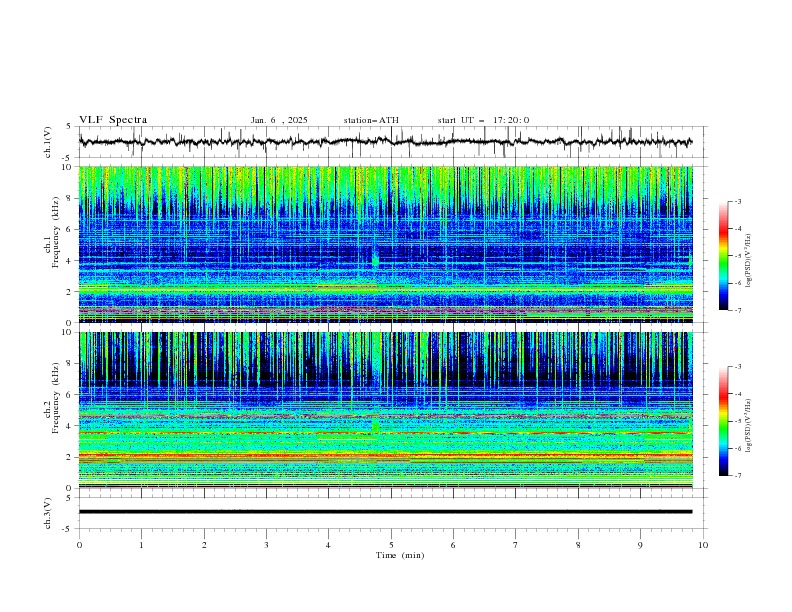Click the ch.1 color bar "-3" label

(x=738, y=201)
